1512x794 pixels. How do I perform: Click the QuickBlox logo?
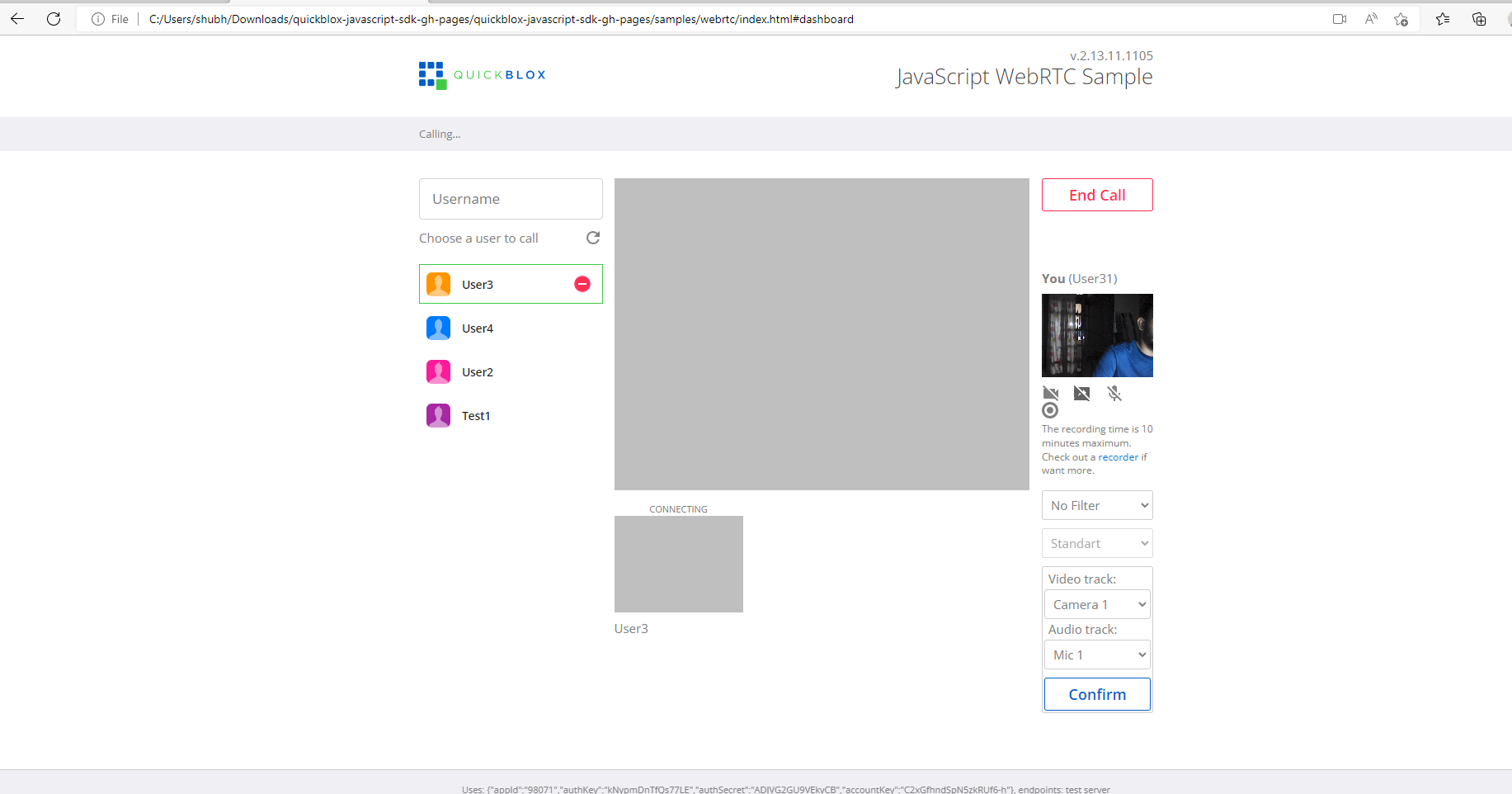(482, 75)
